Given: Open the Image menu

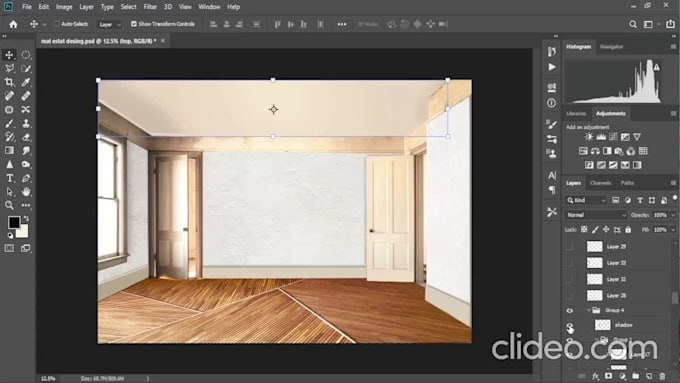Looking at the screenshot, I should (x=64, y=7).
